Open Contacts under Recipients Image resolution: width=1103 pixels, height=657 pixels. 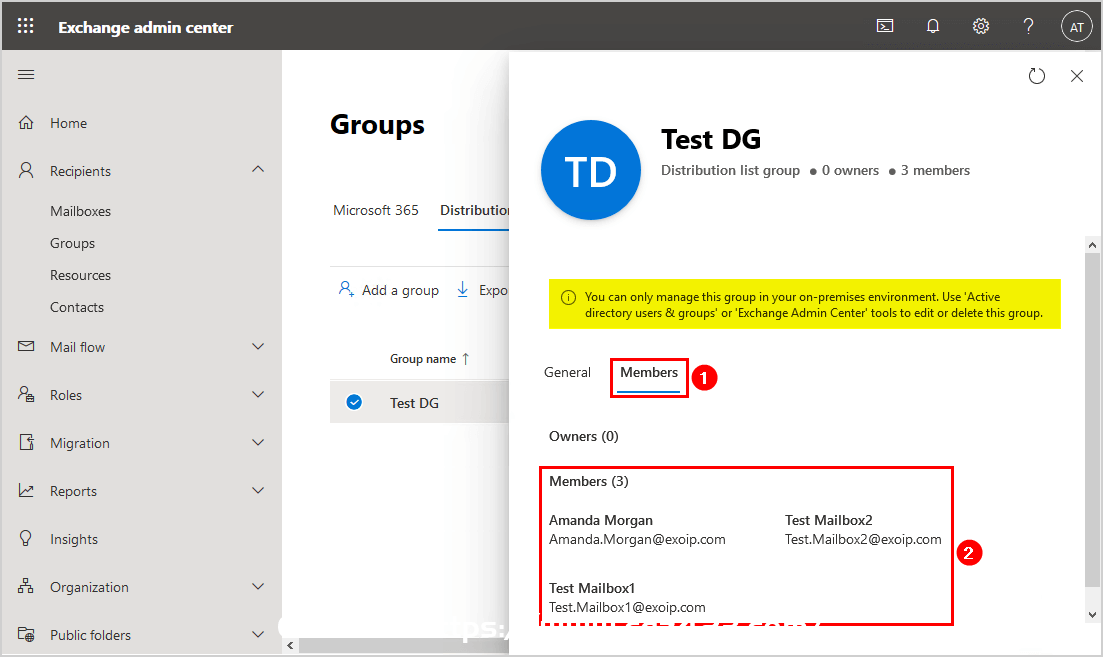77,307
